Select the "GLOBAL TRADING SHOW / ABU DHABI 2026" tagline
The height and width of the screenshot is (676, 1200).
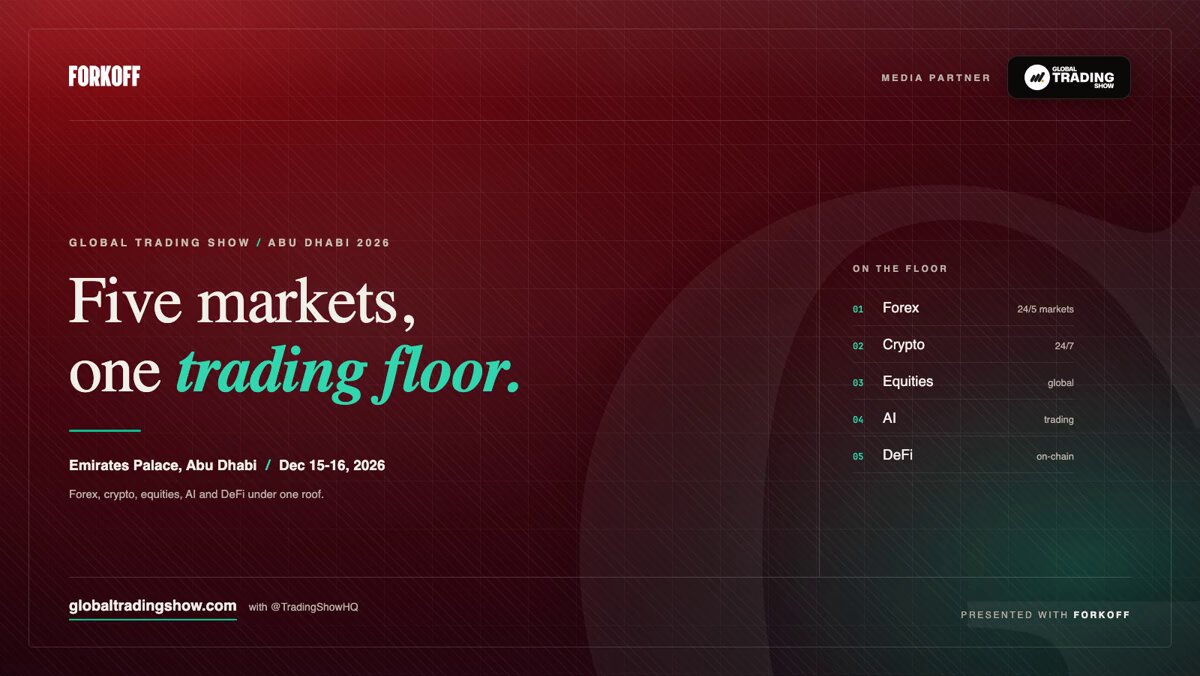point(229,243)
